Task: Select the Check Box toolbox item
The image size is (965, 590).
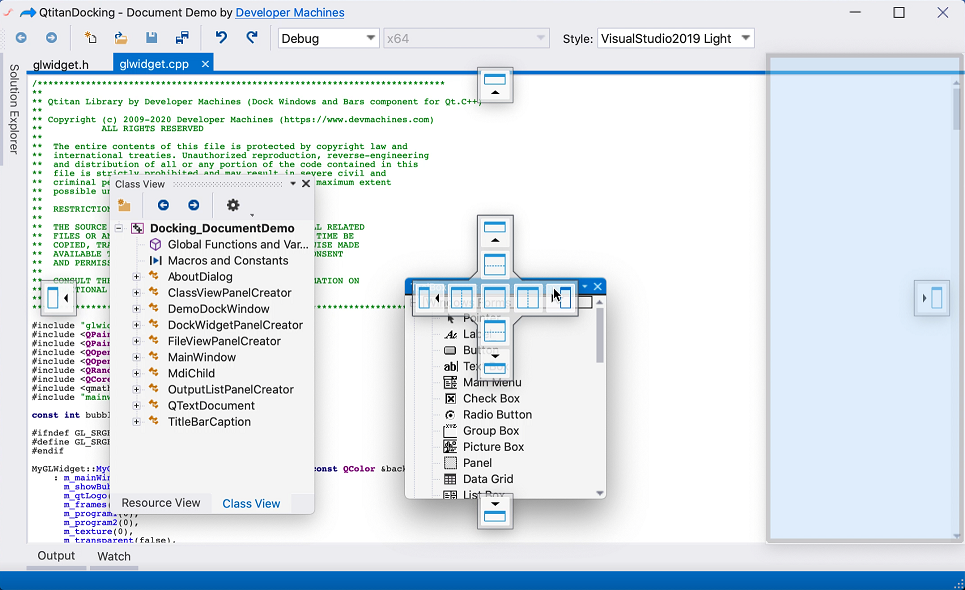Action: pyautogui.click(x=491, y=399)
